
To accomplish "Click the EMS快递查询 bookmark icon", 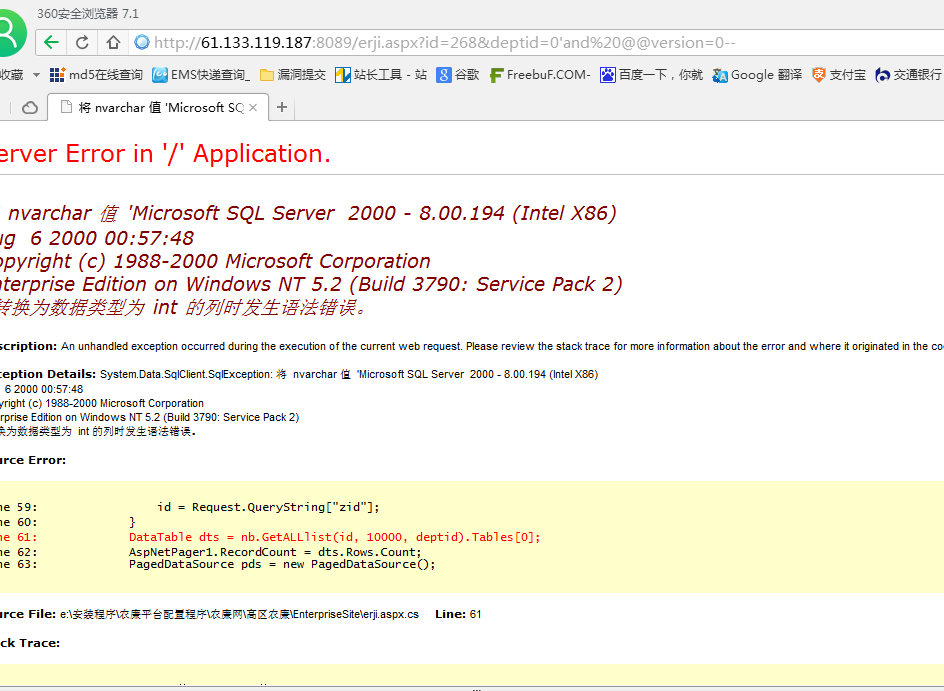I will tap(160, 75).
